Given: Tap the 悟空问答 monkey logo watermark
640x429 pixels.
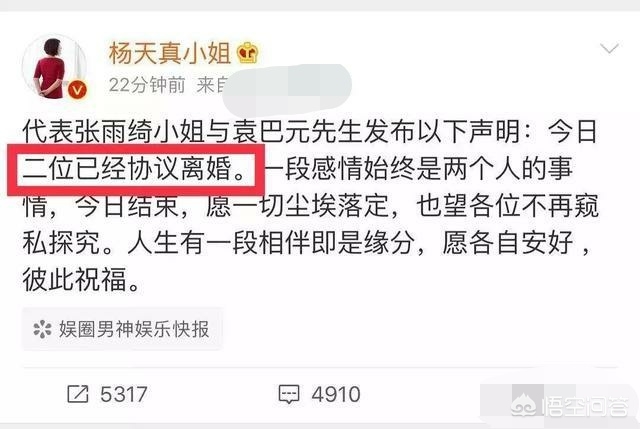Looking at the screenshot, I should (526, 405).
